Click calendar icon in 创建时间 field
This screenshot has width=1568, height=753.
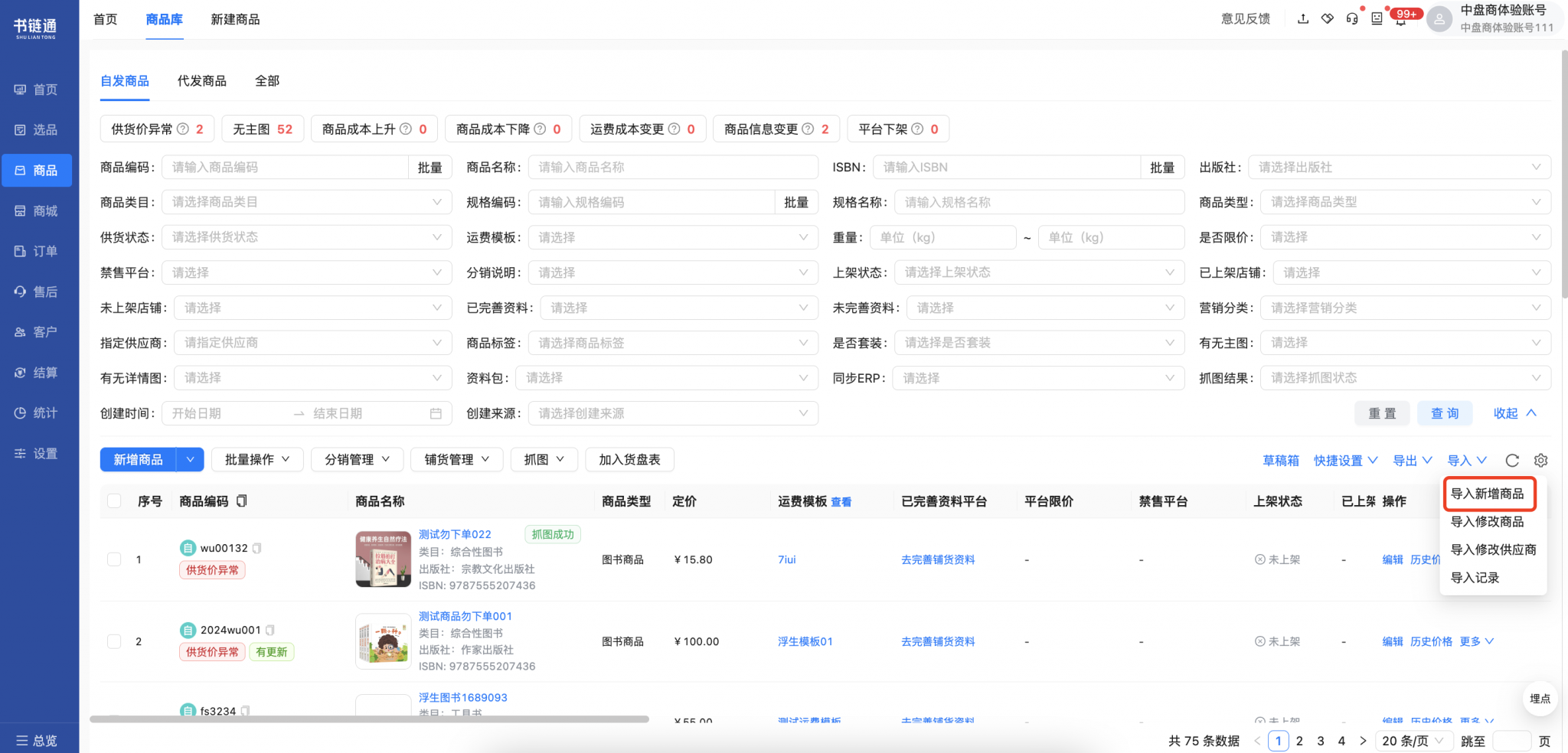[x=436, y=413]
